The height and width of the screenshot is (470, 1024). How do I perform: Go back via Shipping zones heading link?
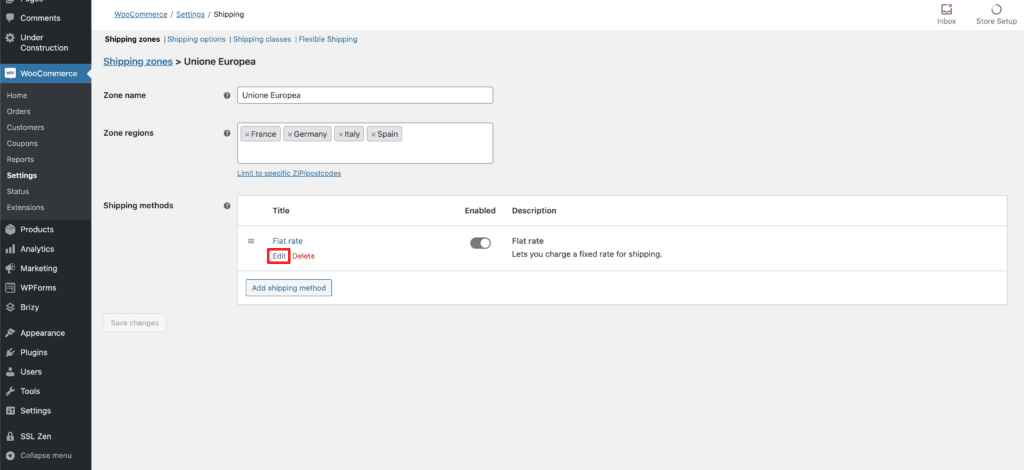138,61
